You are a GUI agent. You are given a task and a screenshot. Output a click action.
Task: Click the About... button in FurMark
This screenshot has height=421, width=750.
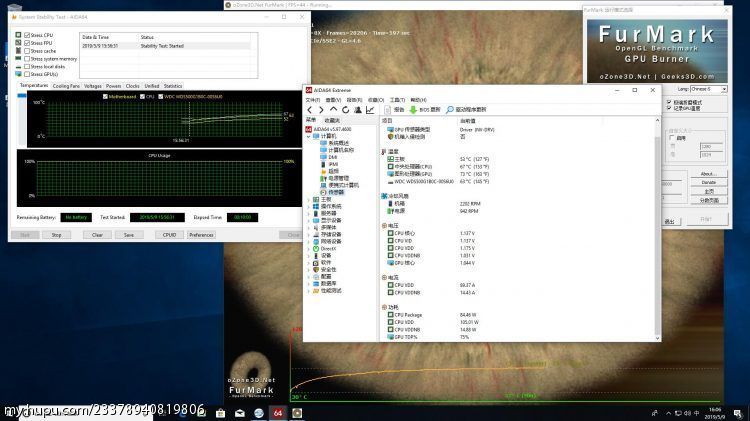click(708, 174)
